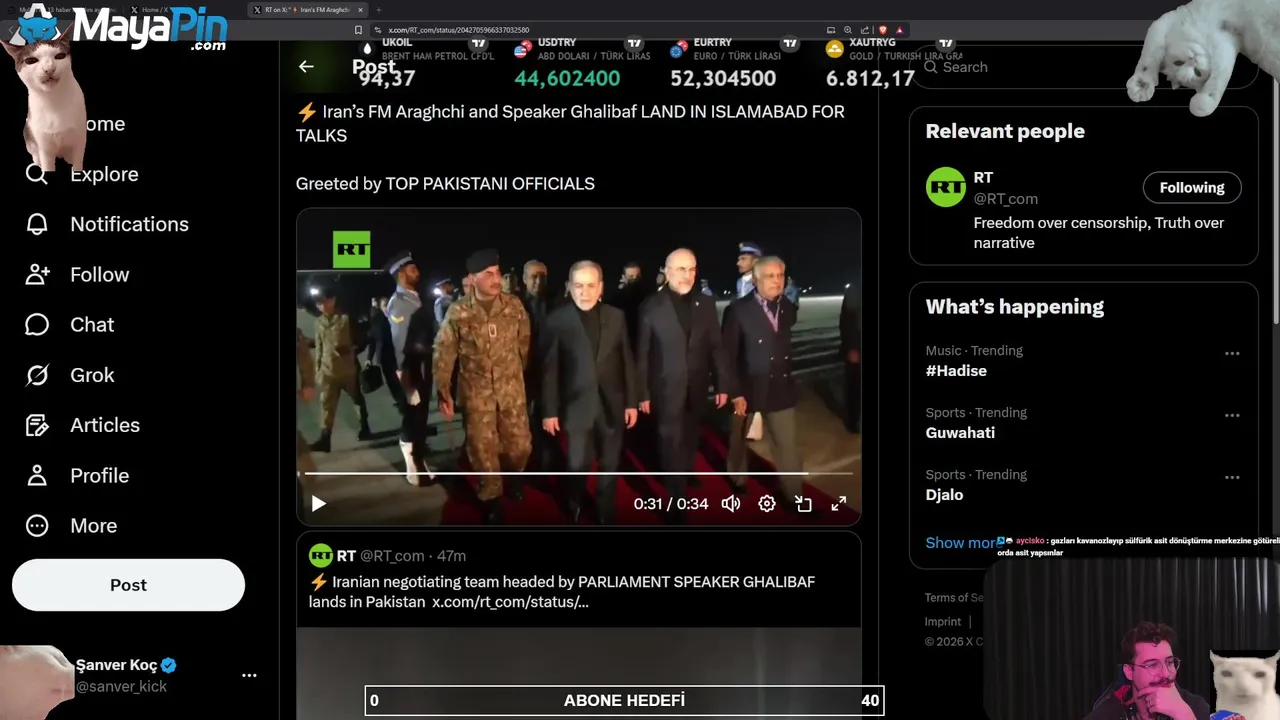This screenshot has width=1280, height=720.
Task: Click the bell Notifications icon
Action: click(37, 224)
